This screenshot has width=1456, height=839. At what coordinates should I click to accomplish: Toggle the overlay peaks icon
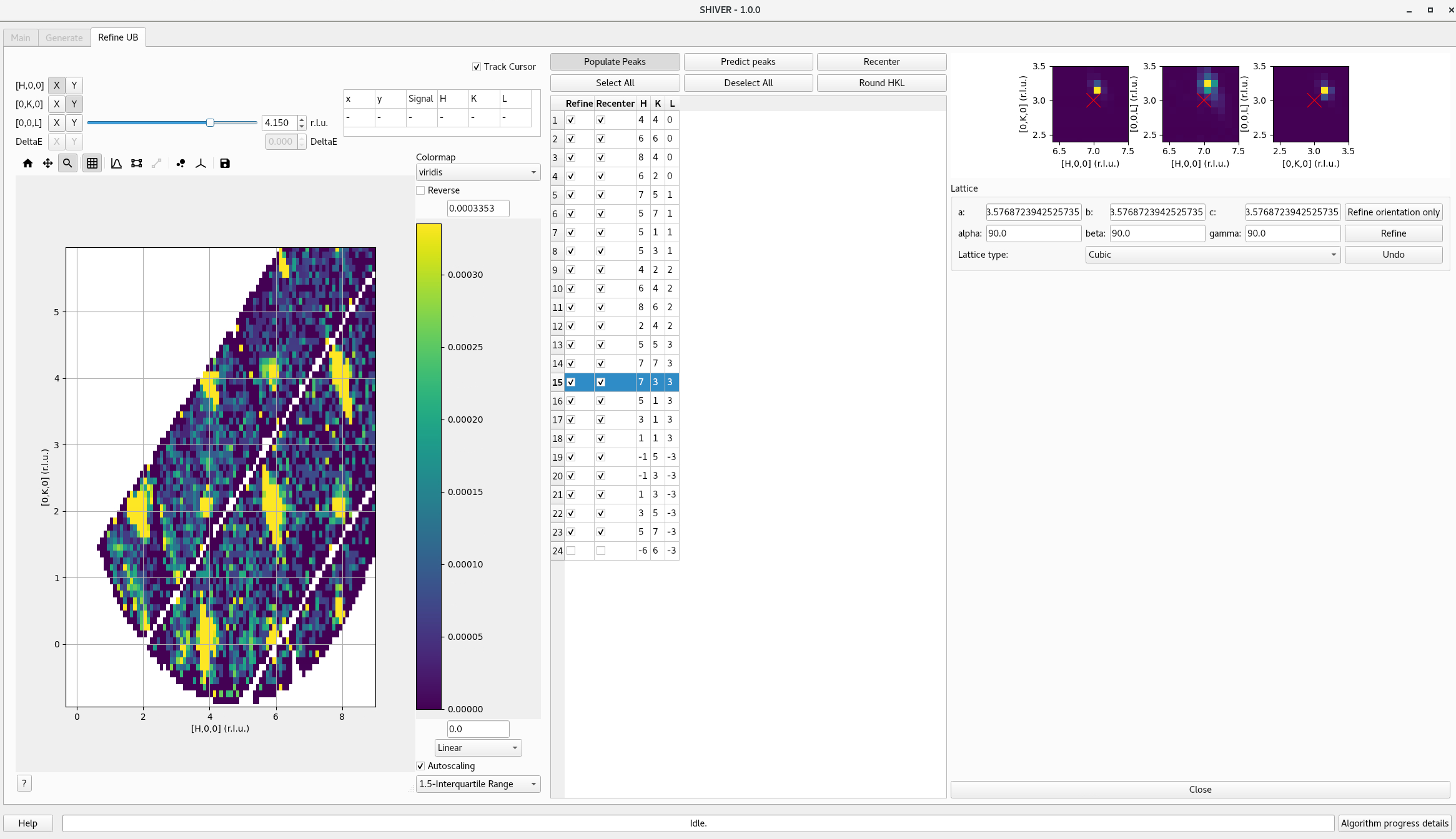coord(181,163)
